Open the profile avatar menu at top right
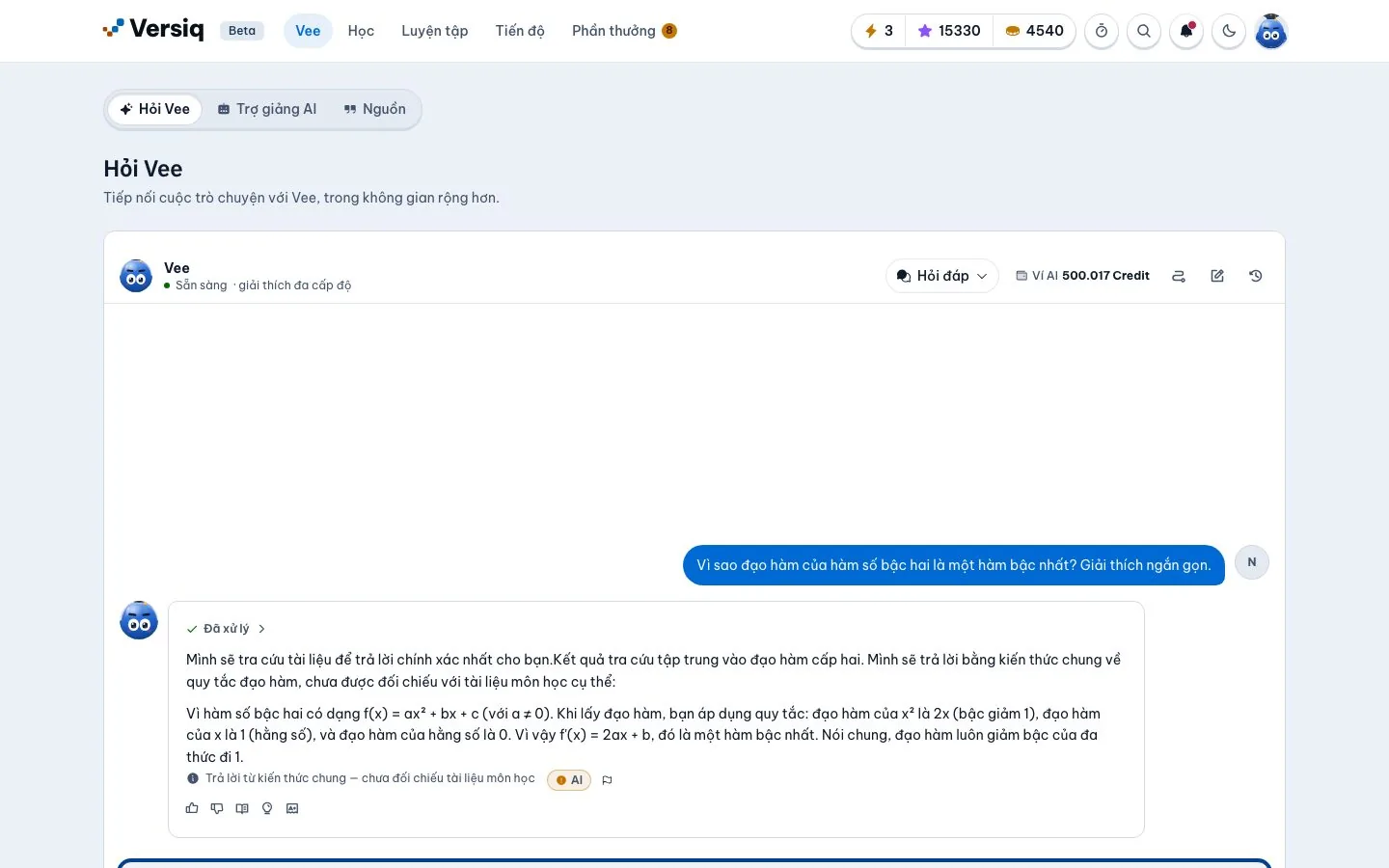This screenshot has width=1389, height=868. [1271, 32]
